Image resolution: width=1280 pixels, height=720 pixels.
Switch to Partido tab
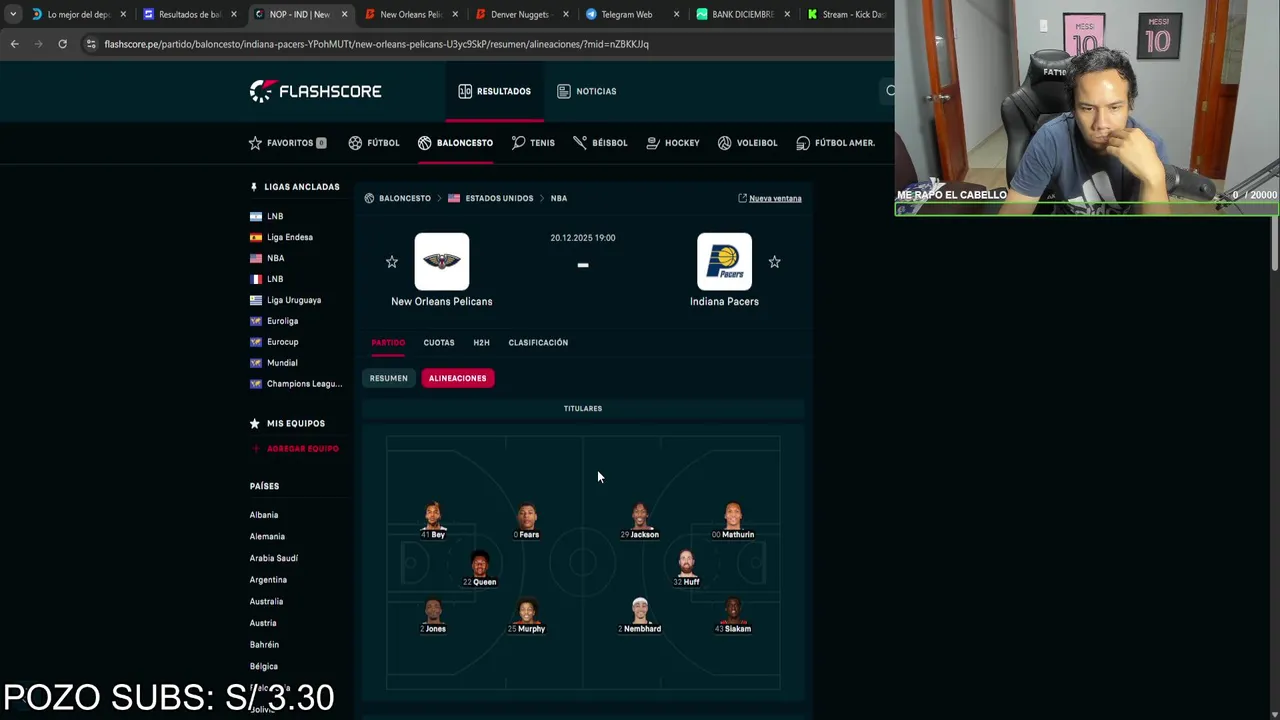(388, 343)
